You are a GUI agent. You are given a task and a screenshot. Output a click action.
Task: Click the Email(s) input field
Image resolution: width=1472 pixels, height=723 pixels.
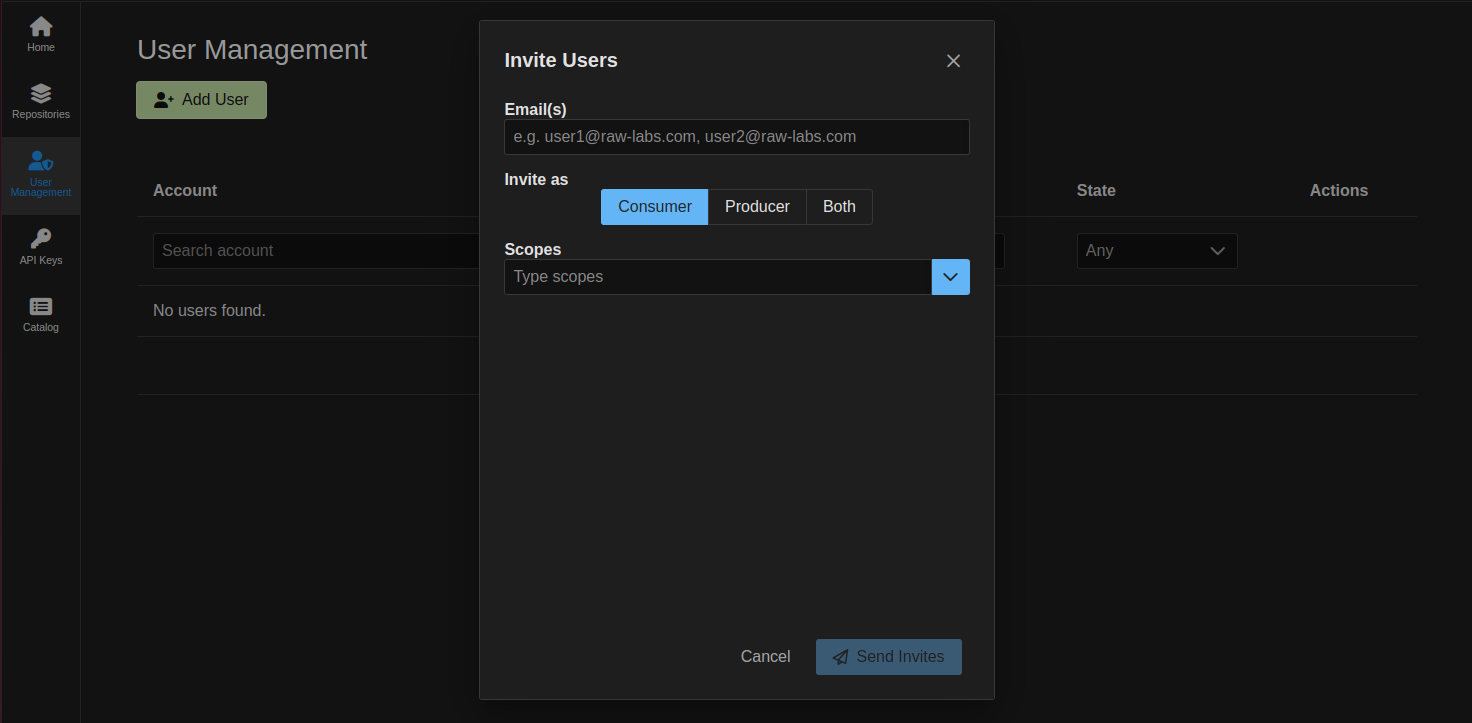point(737,137)
